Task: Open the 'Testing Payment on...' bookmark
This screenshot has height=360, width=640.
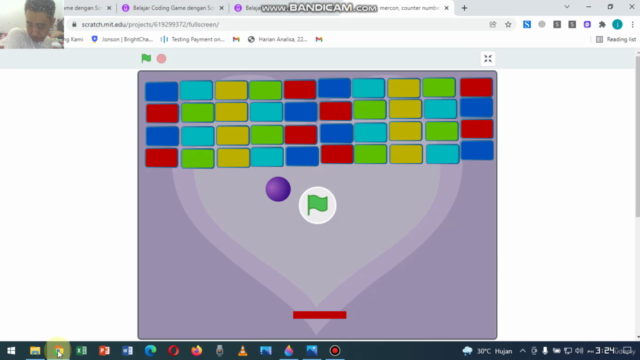Action: click(193, 39)
